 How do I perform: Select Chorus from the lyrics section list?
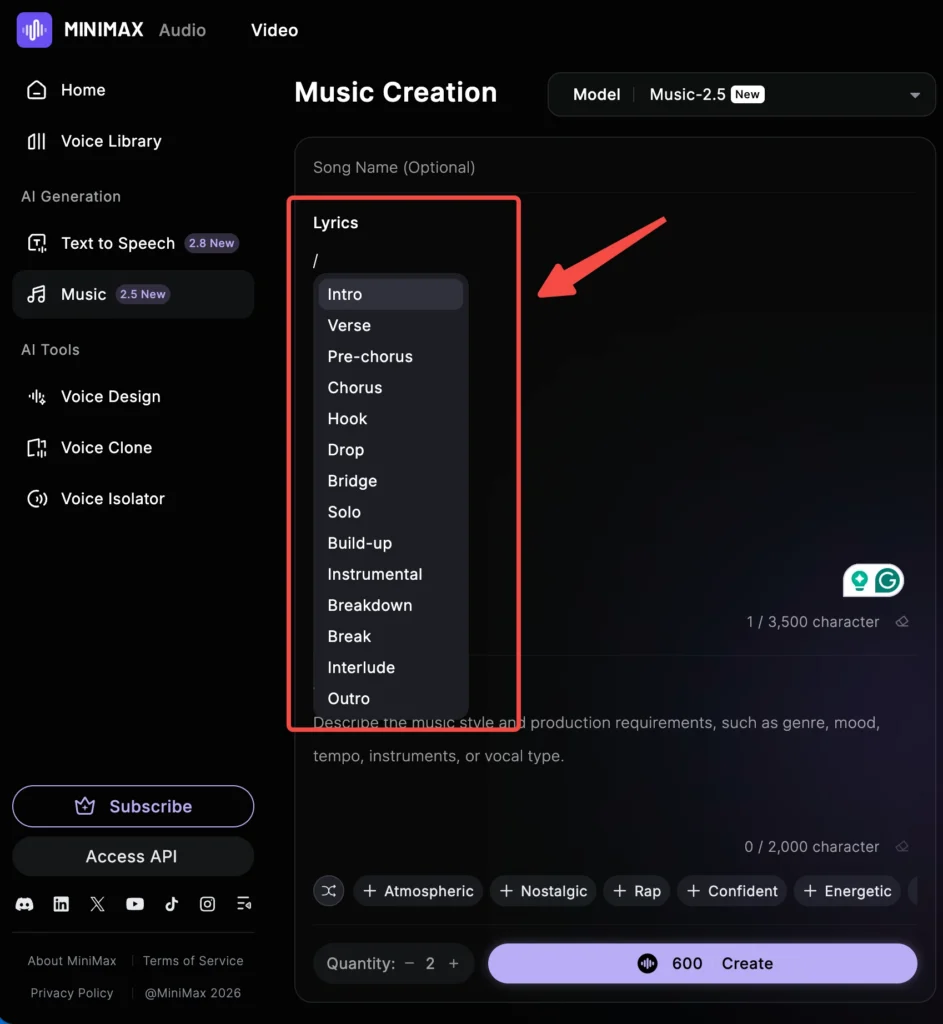tap(355, 387)
